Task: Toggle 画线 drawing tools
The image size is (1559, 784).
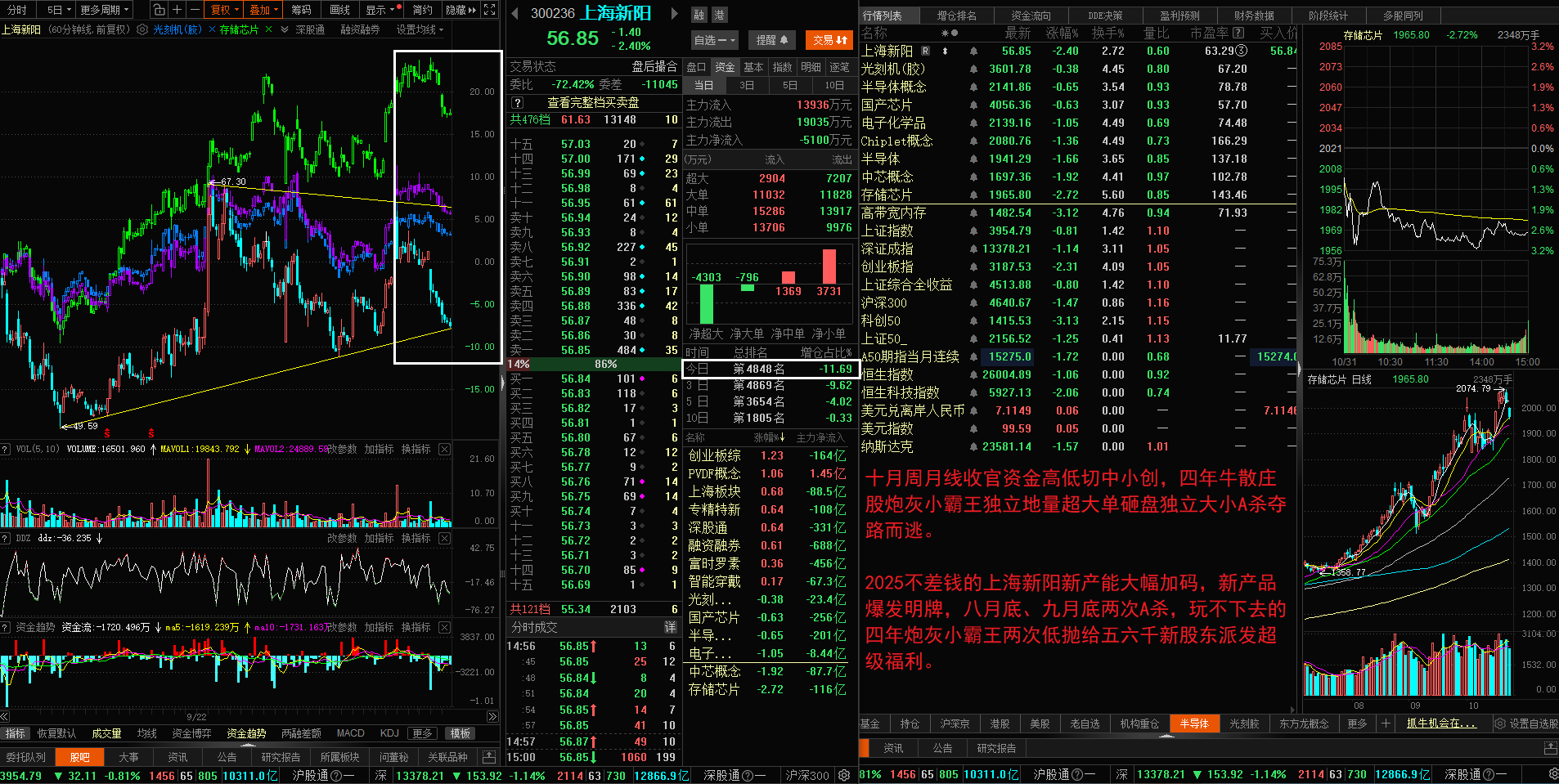Action: point(340,10)
